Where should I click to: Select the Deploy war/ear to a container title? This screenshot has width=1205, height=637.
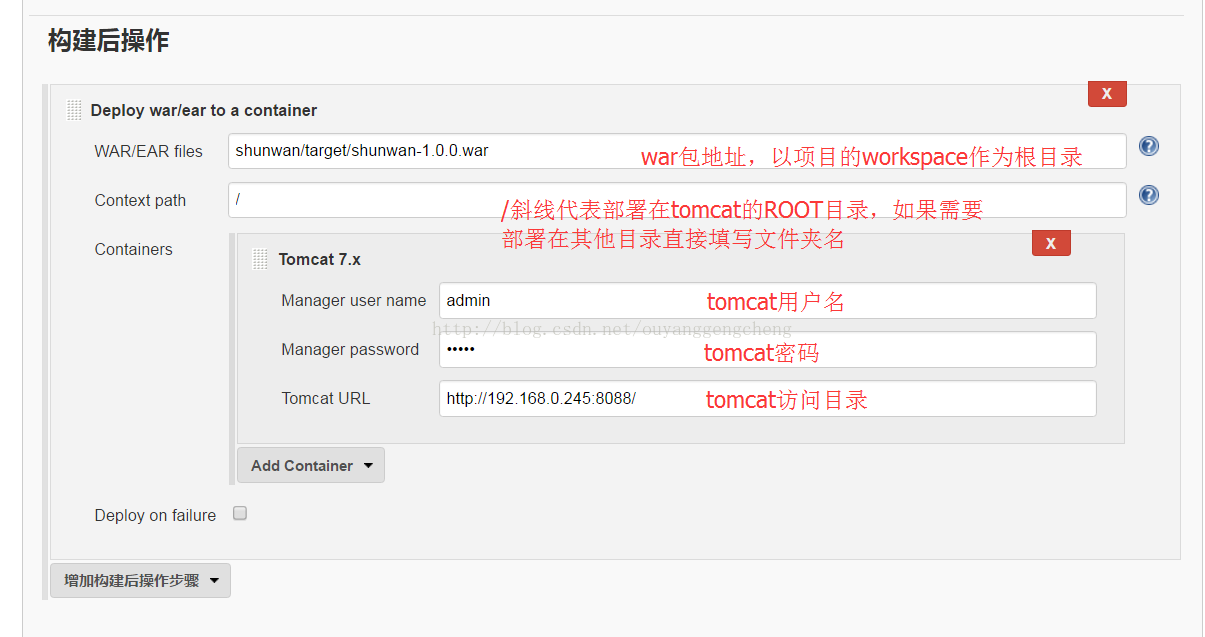(204, 110)
